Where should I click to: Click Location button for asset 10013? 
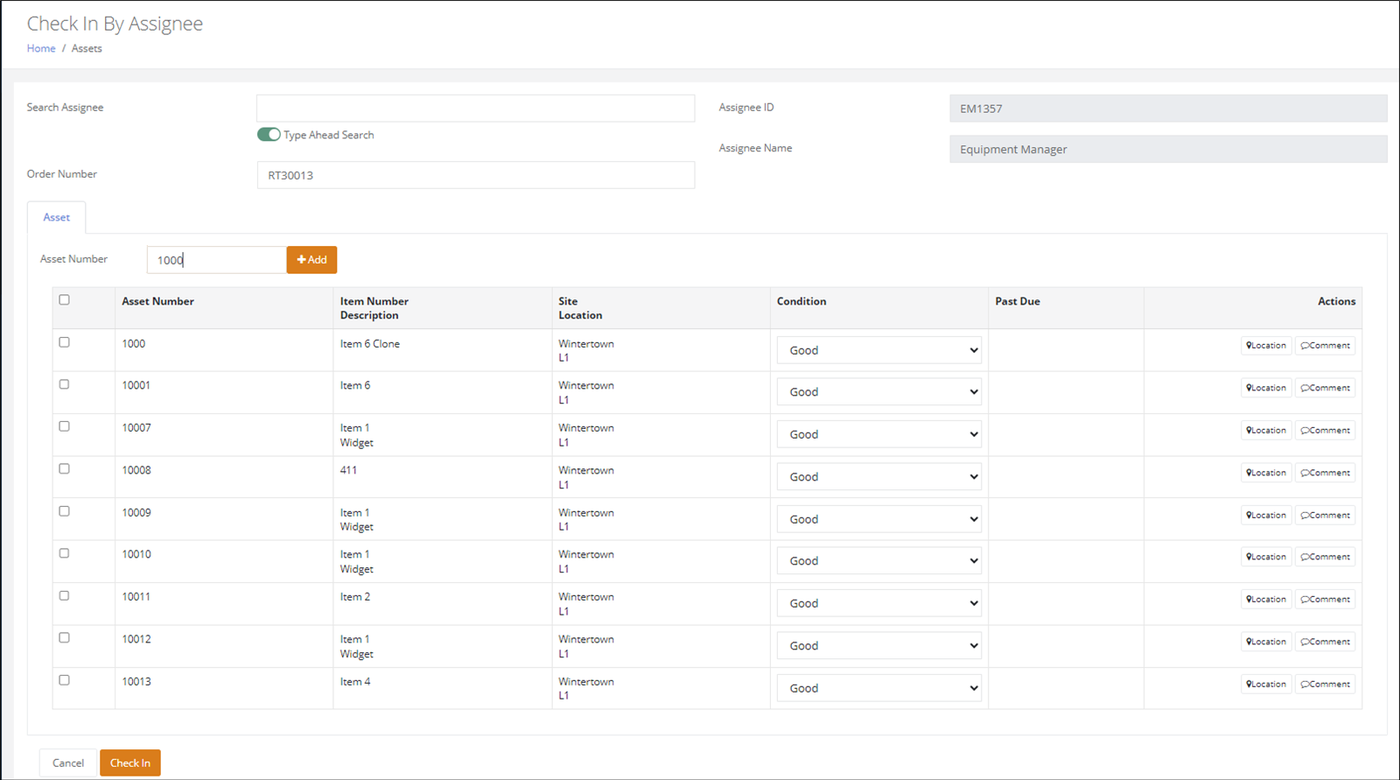(1266, 684)
